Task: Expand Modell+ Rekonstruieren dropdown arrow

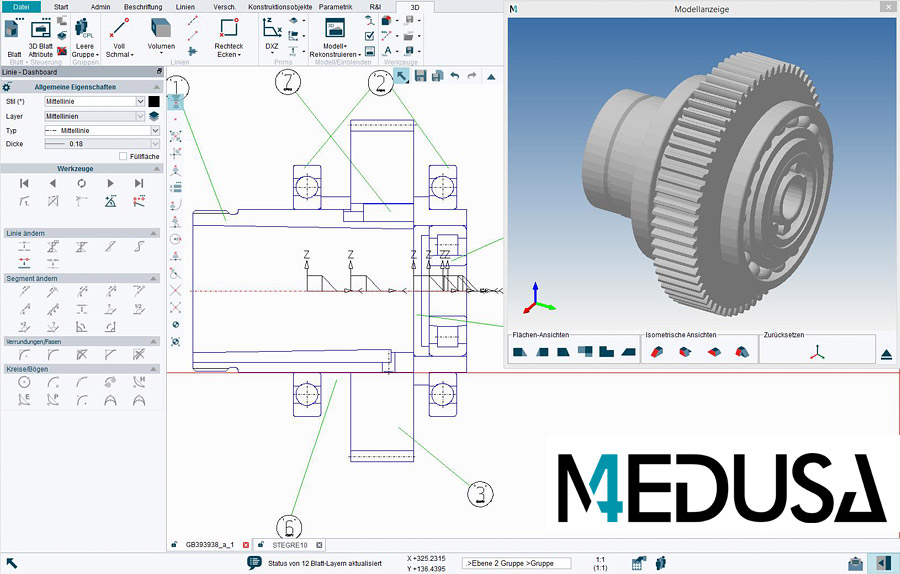Action: coord(360,55)
